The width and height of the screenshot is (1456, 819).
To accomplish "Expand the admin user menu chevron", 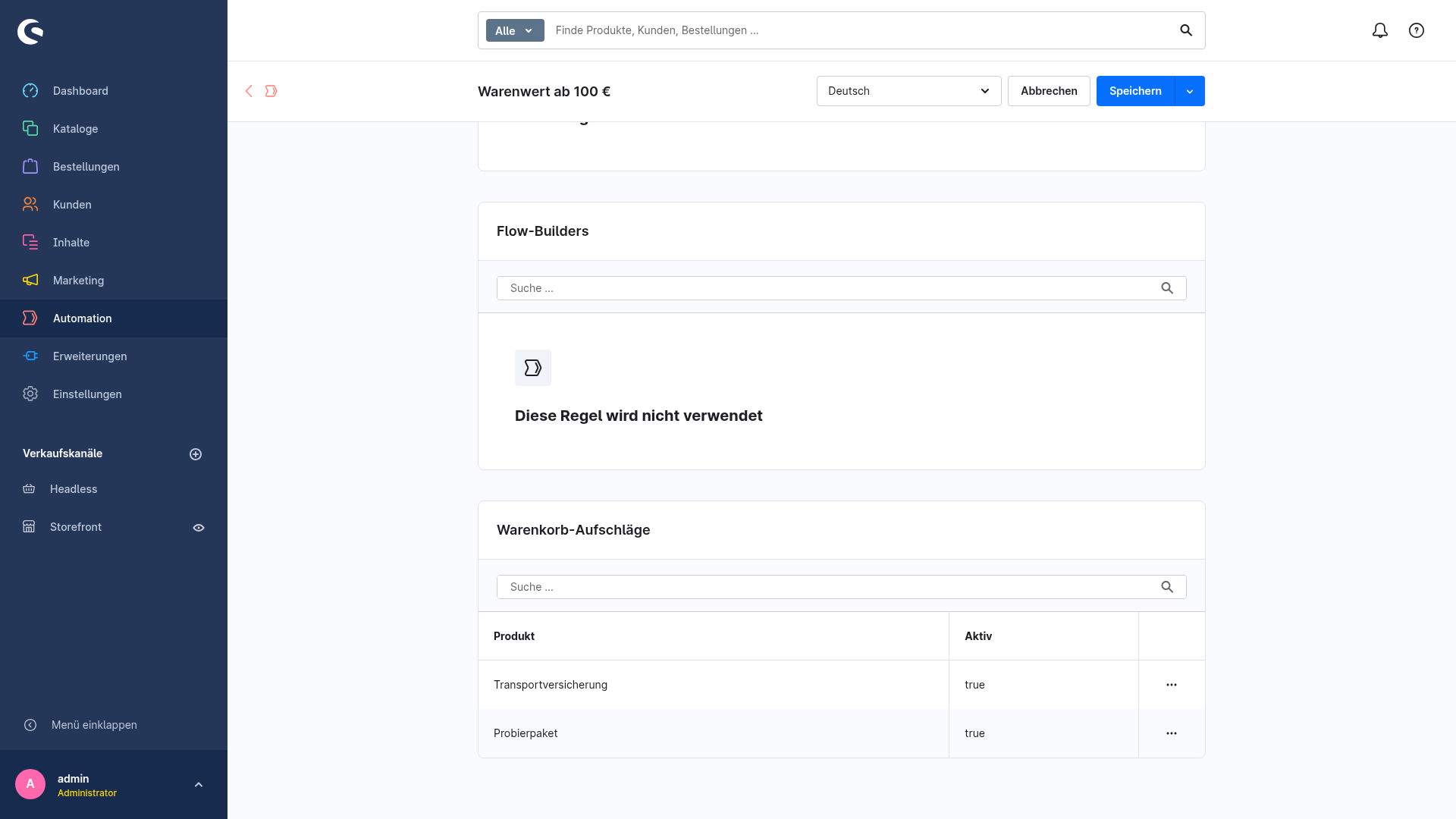I will pos(199,785).
